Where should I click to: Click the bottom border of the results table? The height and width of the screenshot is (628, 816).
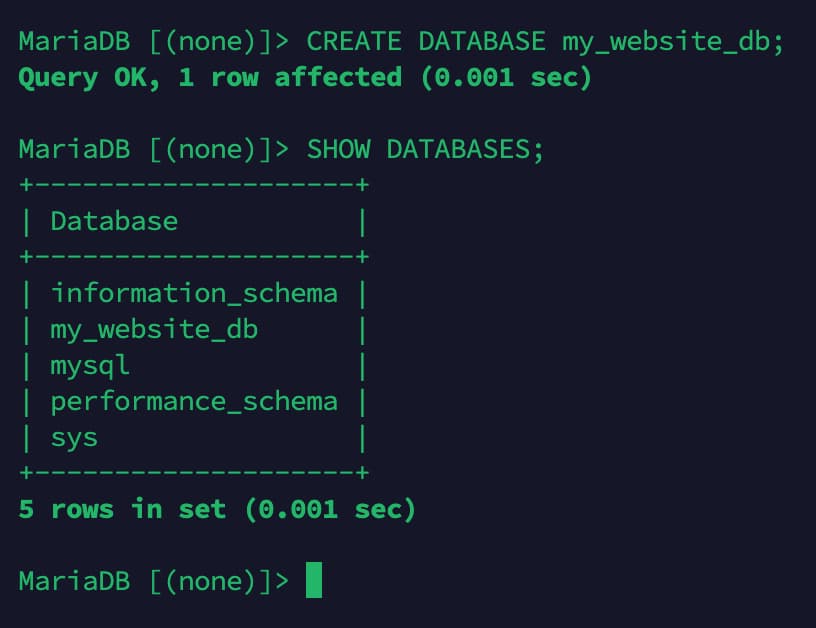(194, 473)
